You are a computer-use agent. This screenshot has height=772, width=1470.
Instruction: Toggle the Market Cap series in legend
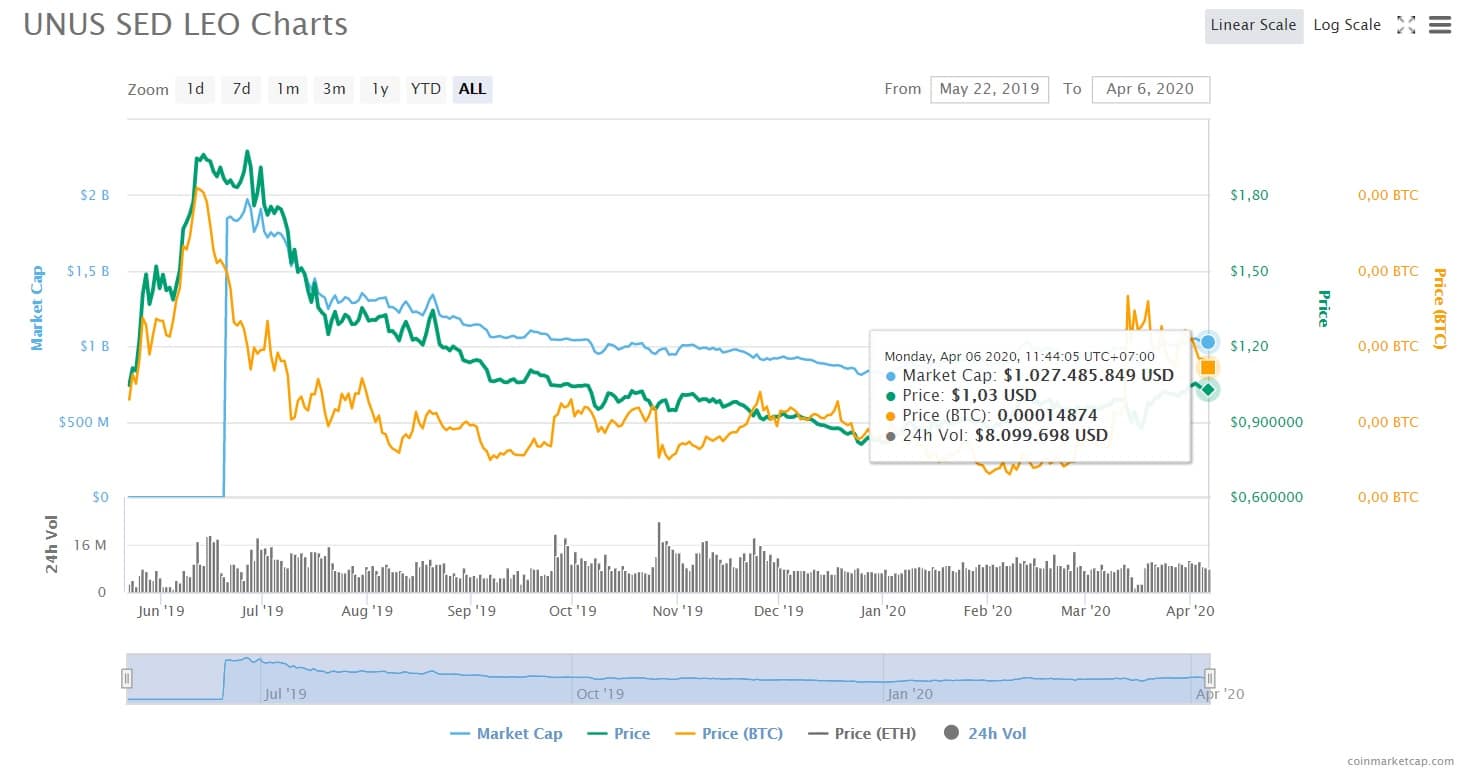pos(506,734)
